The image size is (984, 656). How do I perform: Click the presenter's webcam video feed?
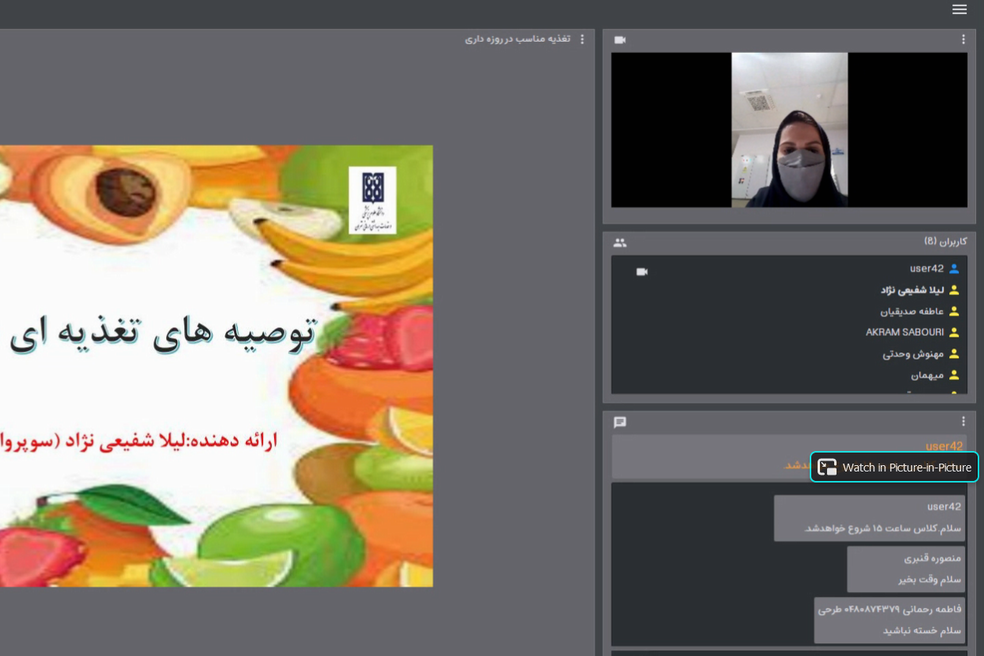coord(789,130)
